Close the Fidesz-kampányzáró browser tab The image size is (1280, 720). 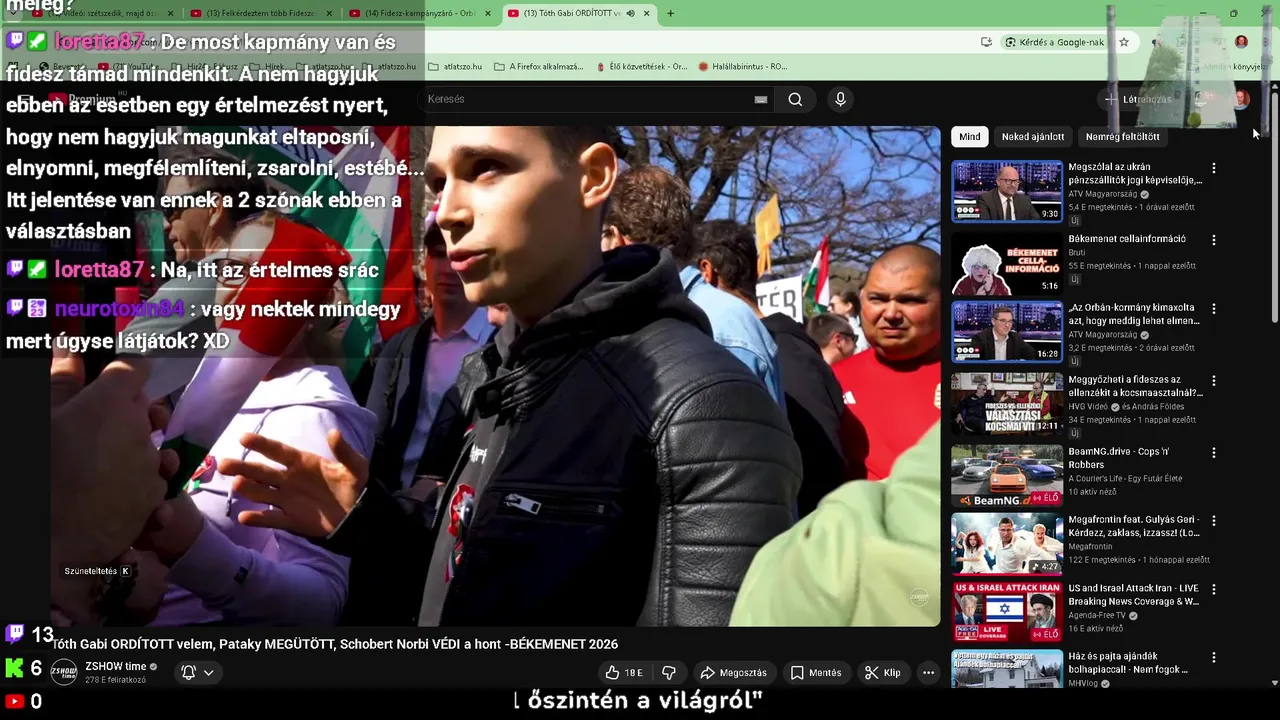(487, 13)
